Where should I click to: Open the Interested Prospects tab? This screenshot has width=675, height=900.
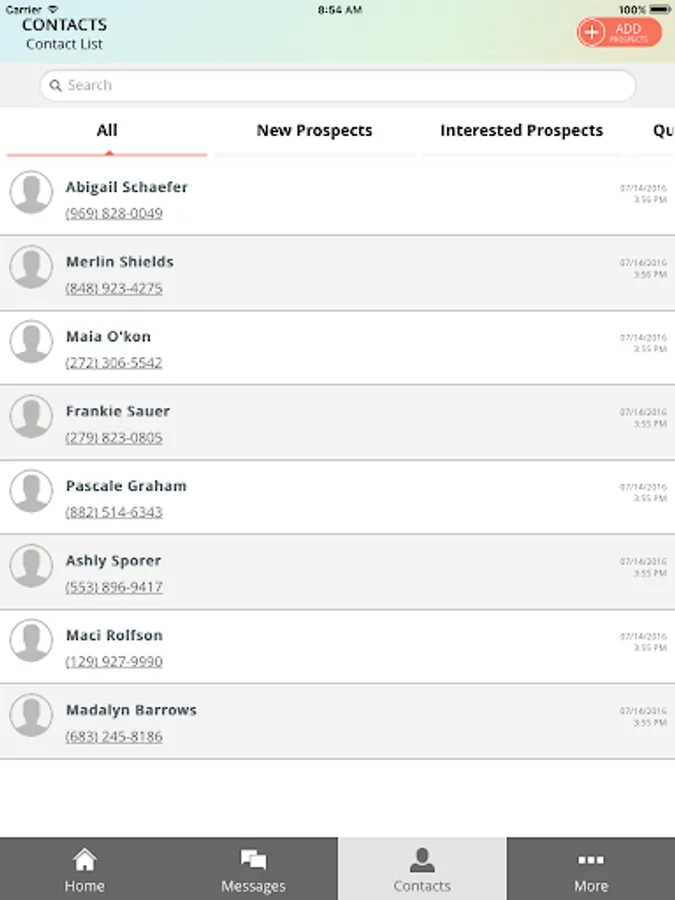click(x=521, y=131)
